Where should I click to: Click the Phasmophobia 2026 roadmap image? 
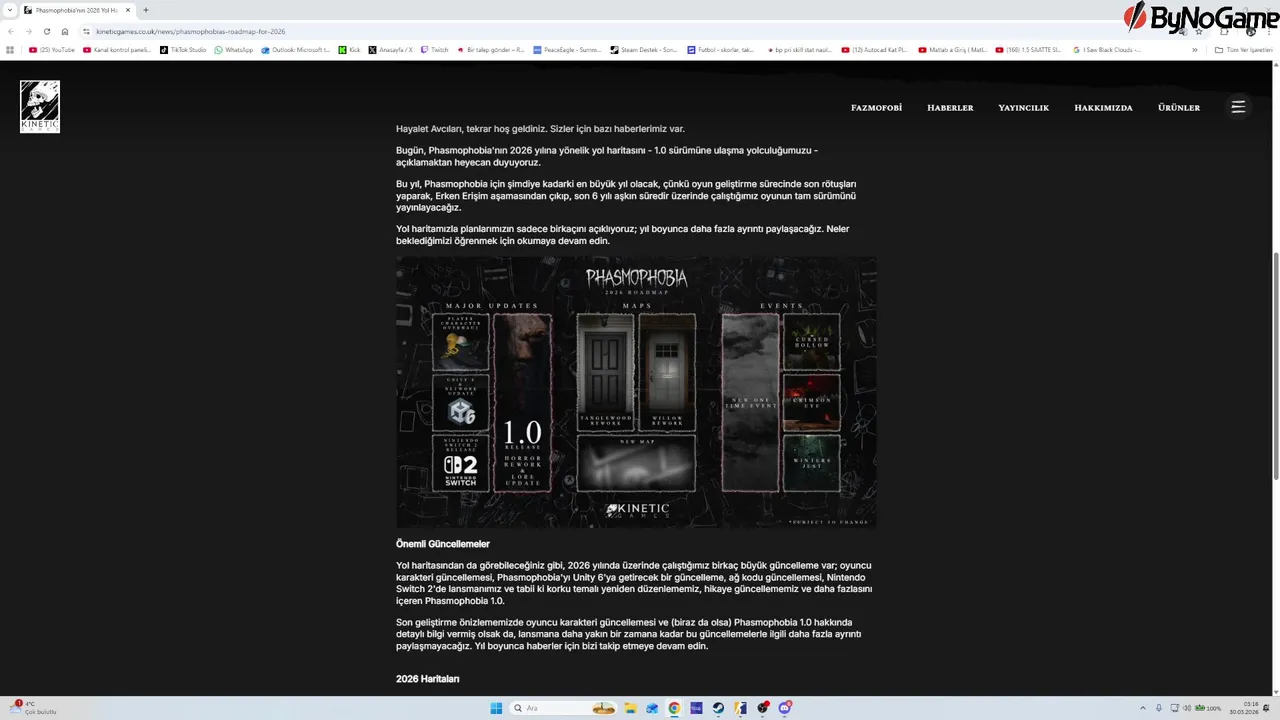point(636,392)
